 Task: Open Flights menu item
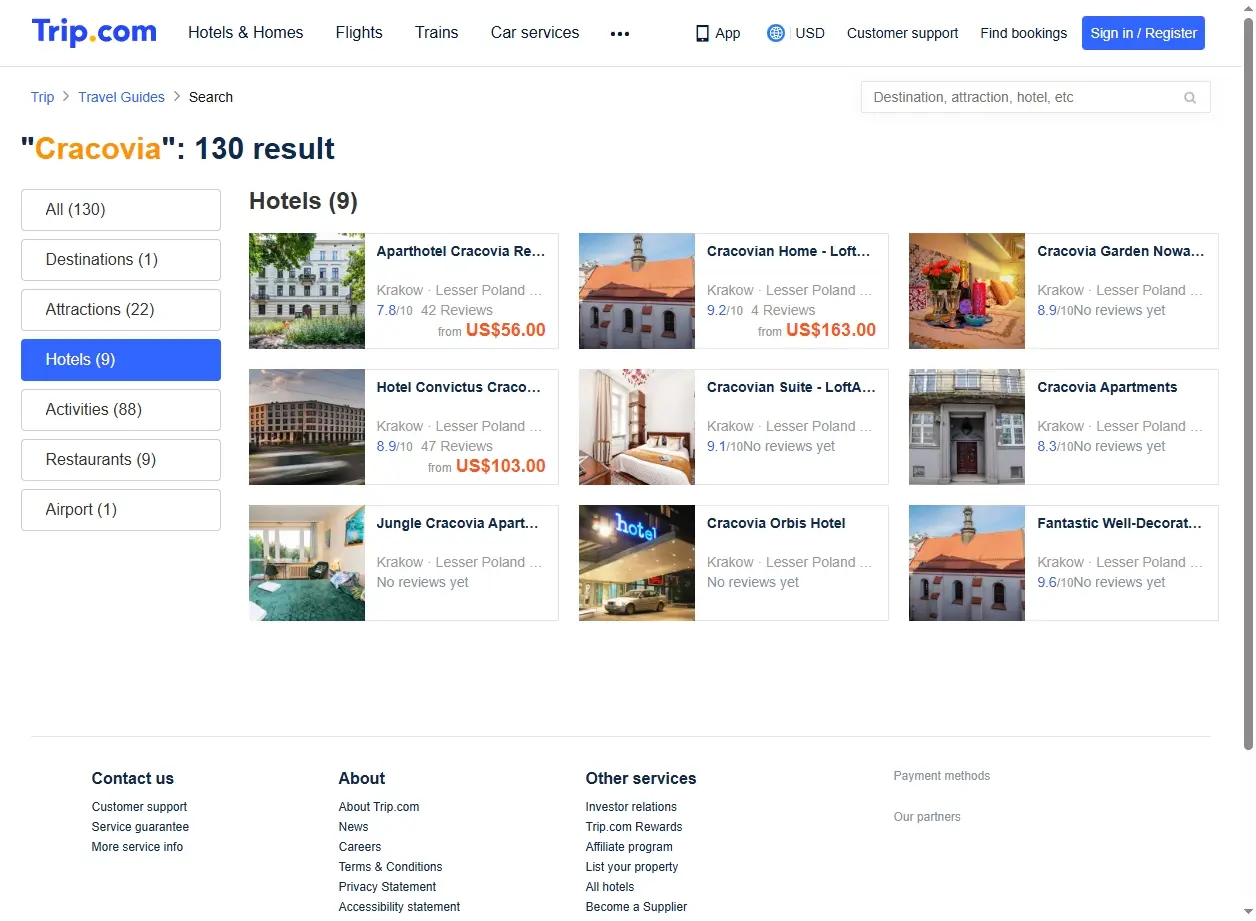point(359,32)
